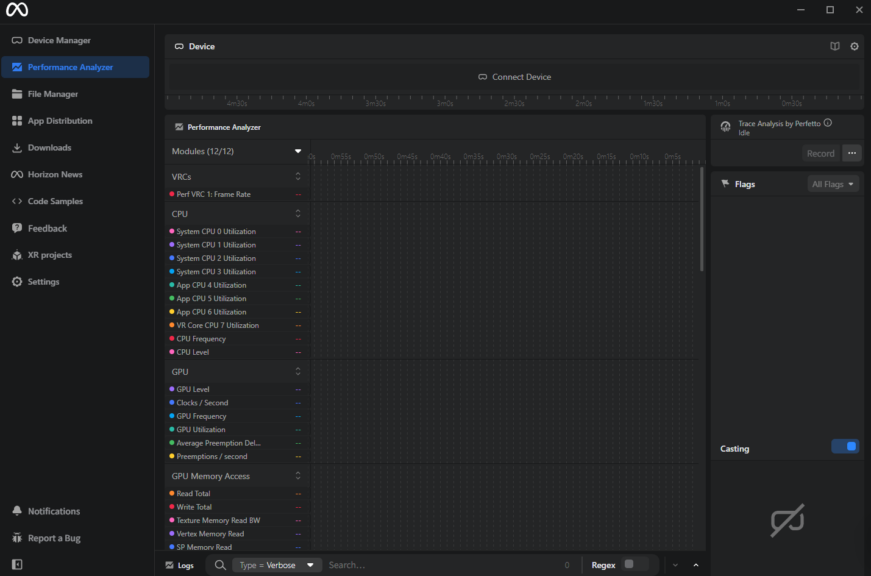Collapse the sidebar using the bottom-left panel icon

pyautogui.click(x=17, y=564)
